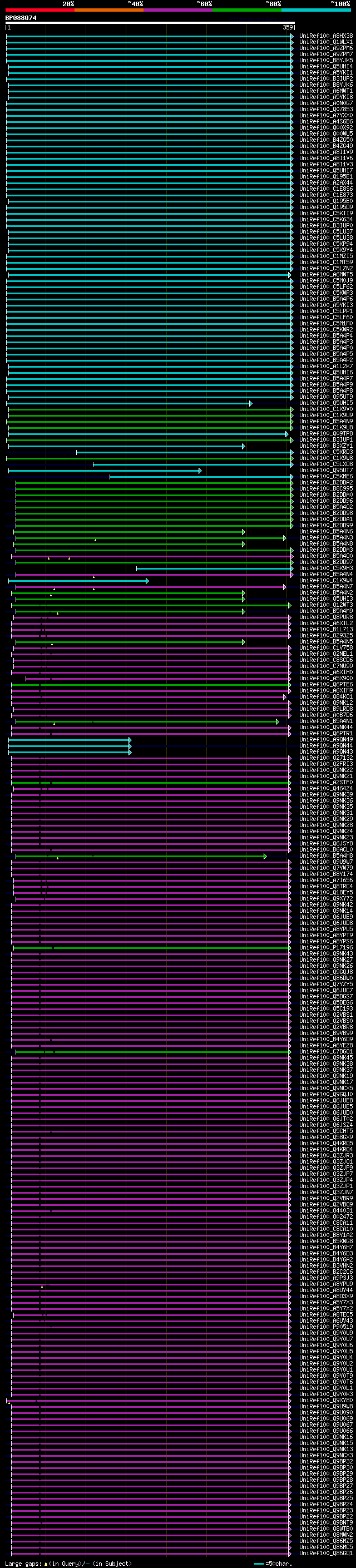The height and width of the screenshot is (1568, 356).
Task: Open hit UniRef100_A9ZPM6
Action: pos(325,48)
